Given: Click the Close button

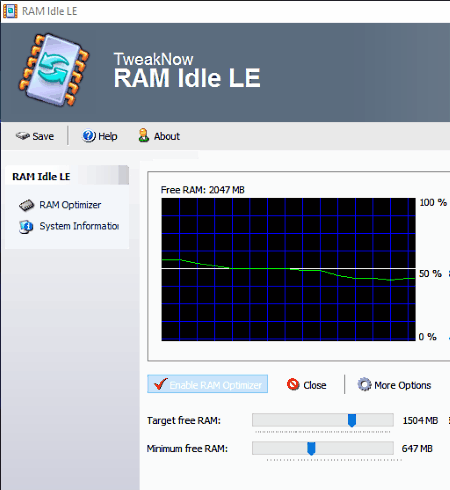Looking at the screenshot, I should pyautogui.click(x=306, y=385).
